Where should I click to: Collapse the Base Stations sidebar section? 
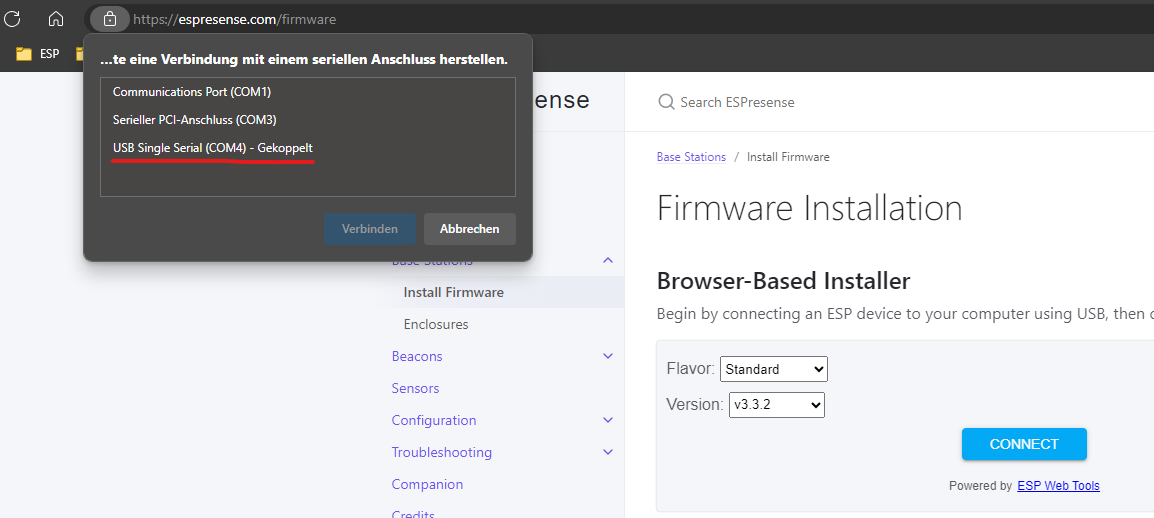click(x=608, y=260)
